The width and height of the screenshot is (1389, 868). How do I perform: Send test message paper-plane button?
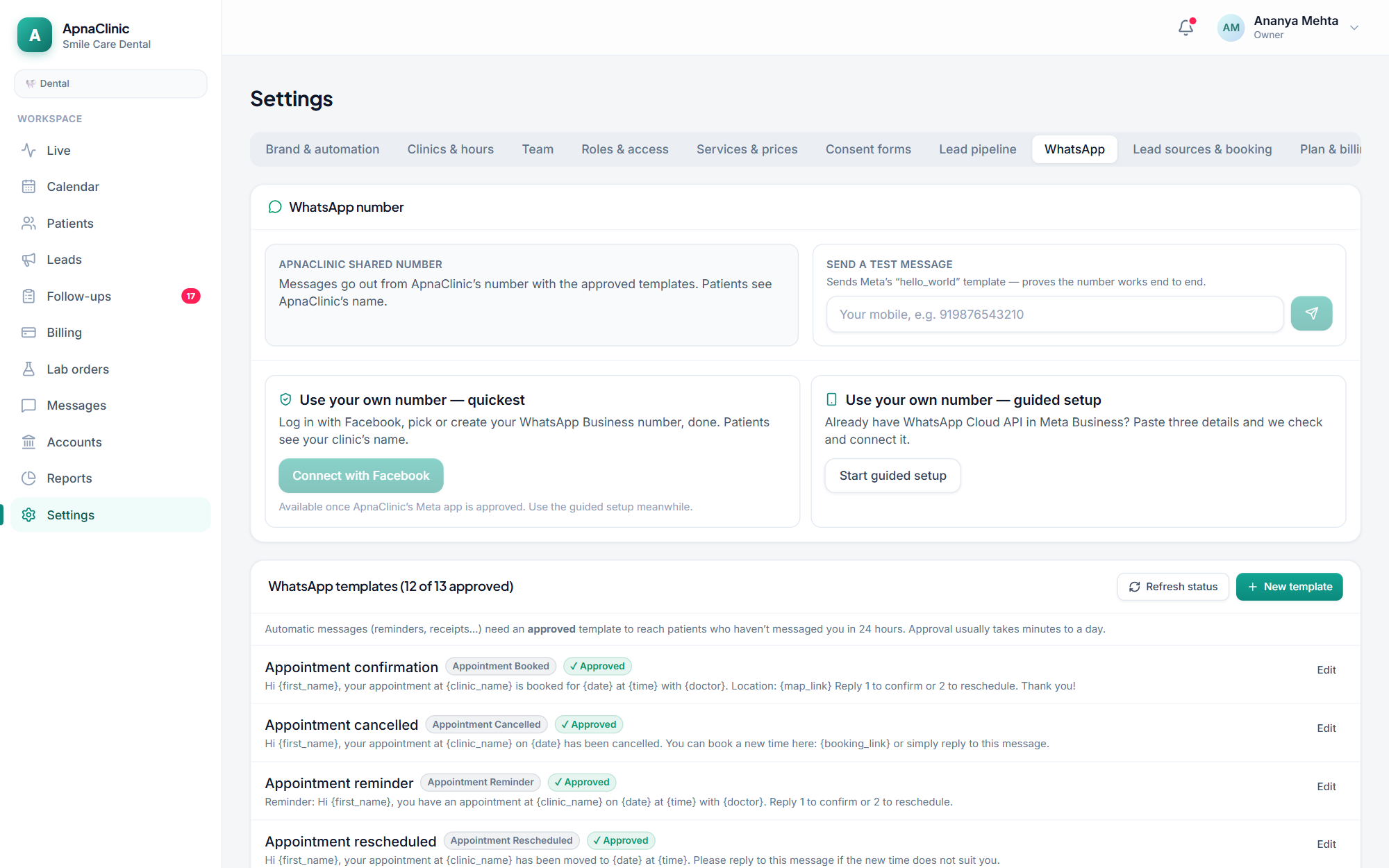(1311, 314)
